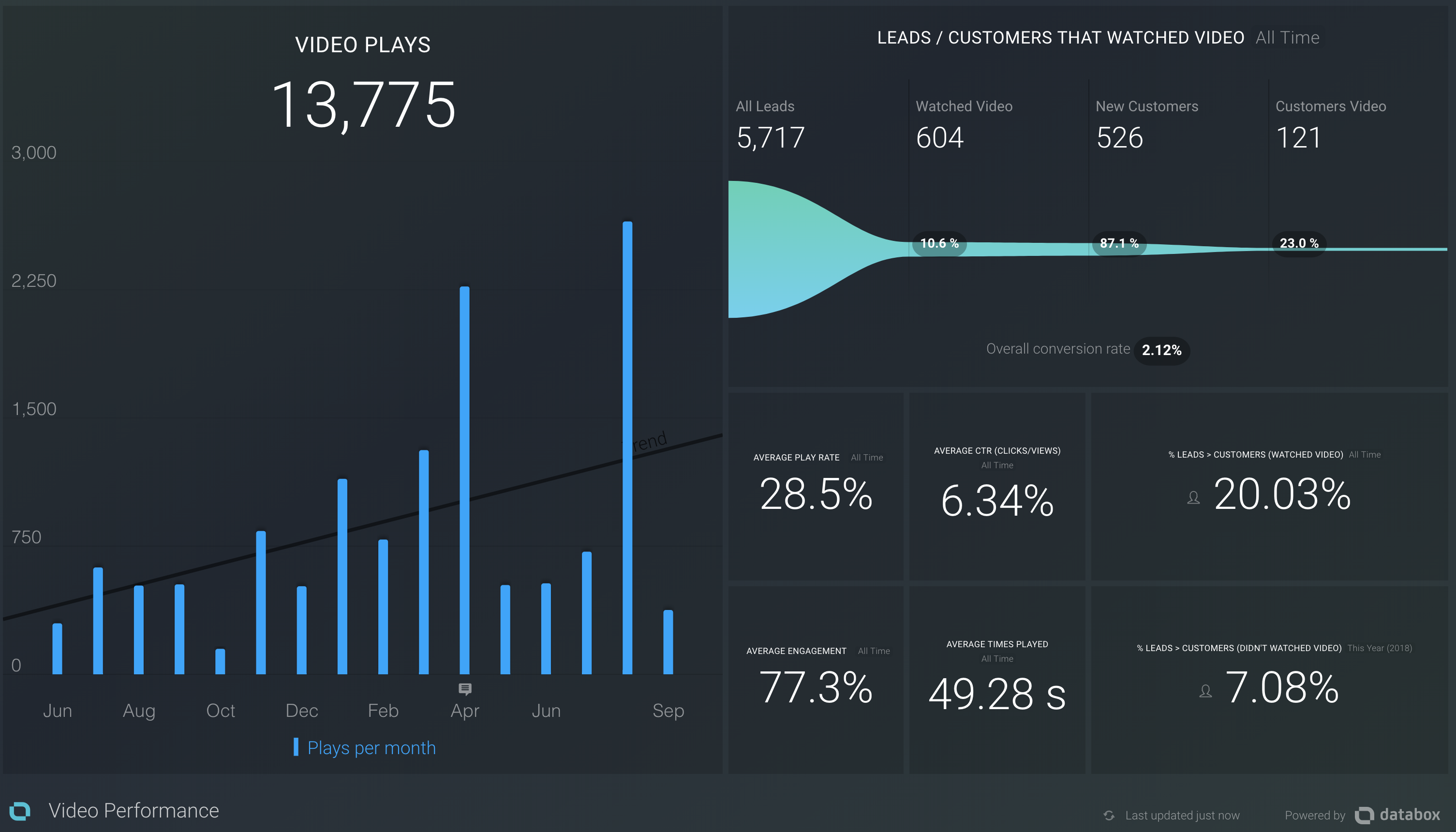This screenshot has height=832, width=1456.
Task: Open the Average Play Rate 28.5% tile
Action: point(816,486)
